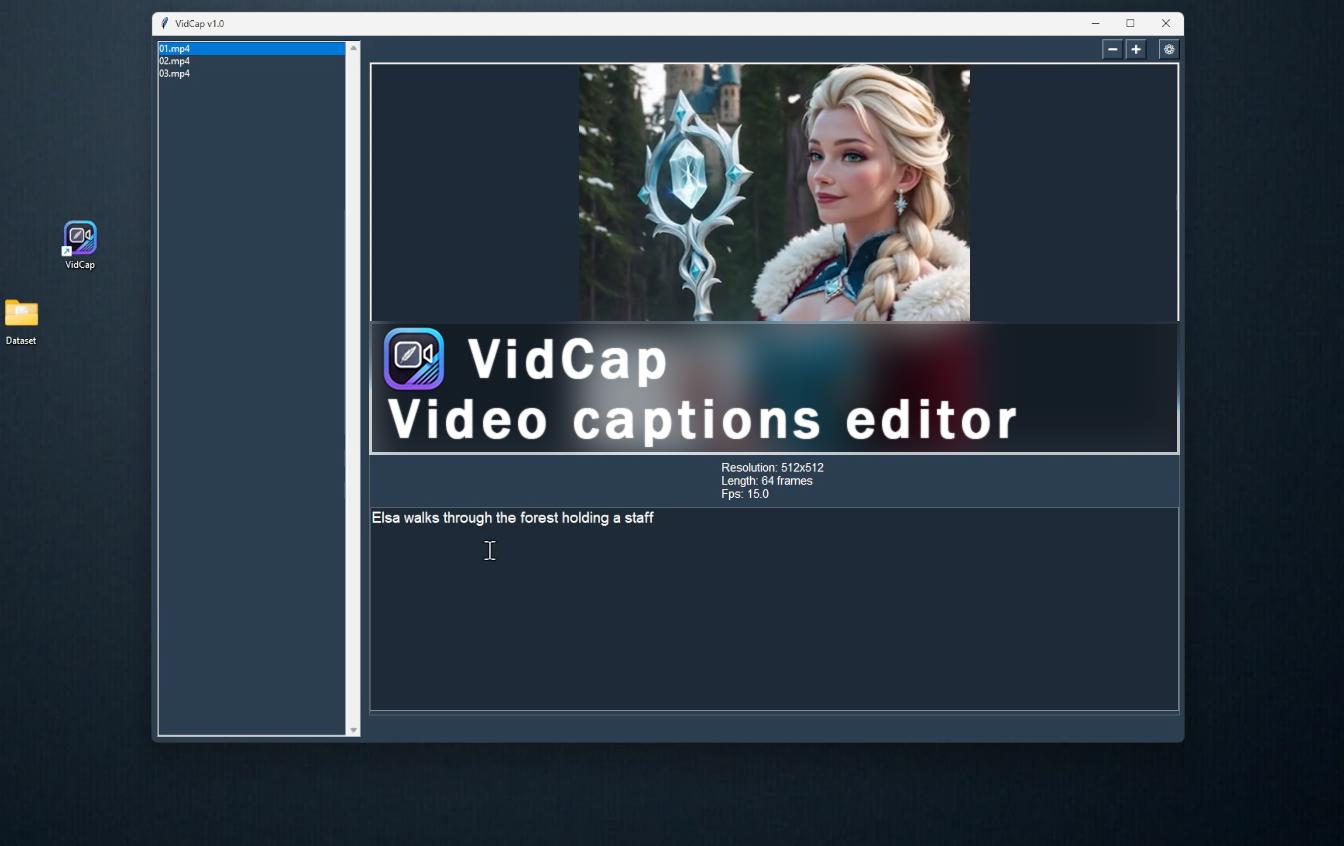Click the VidCap feather title icon
Image resolution: width=1344 pixels, height=846 pixels.
tap(165, 23)
